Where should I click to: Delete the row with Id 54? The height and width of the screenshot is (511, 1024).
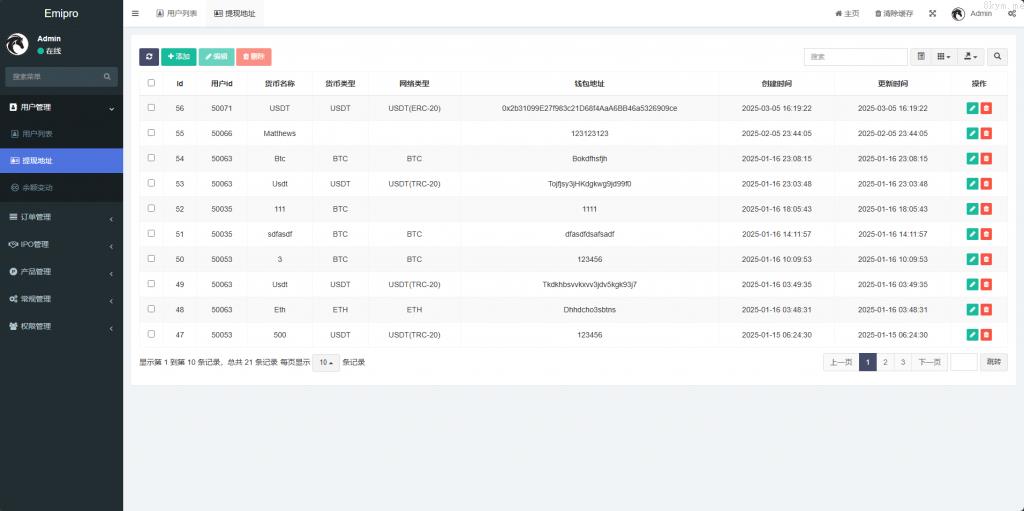[x=986, y=158]
